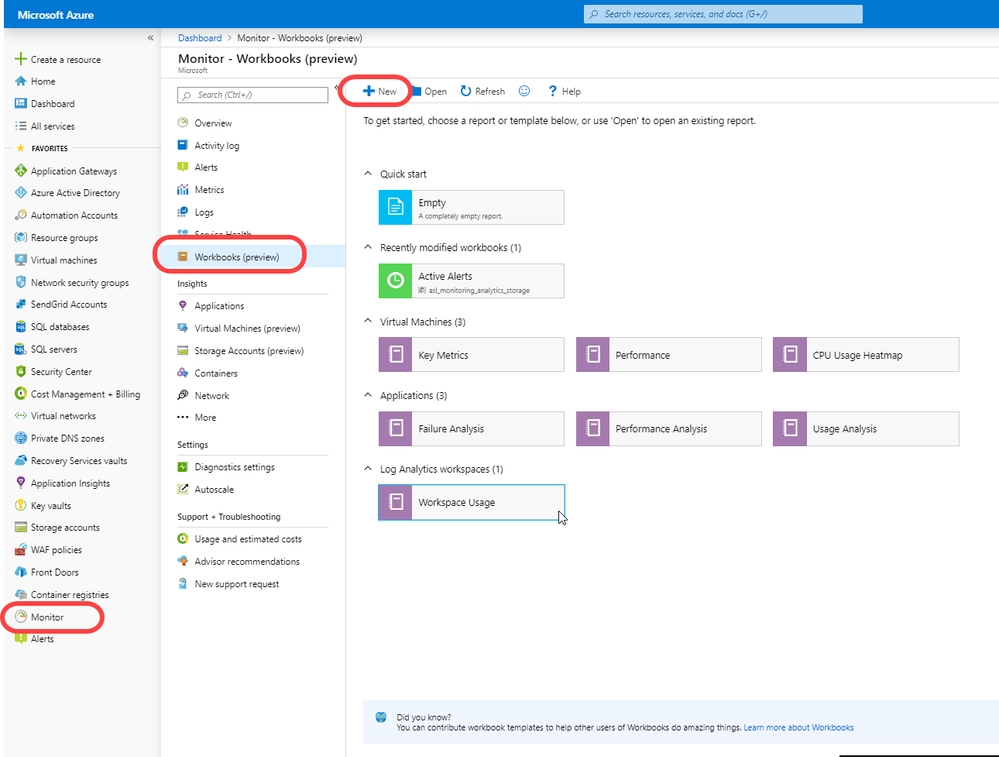Screen dimensions: 999x757
Task: Open Virtual machines favorites icon
Action: click(x=20, y=260)
